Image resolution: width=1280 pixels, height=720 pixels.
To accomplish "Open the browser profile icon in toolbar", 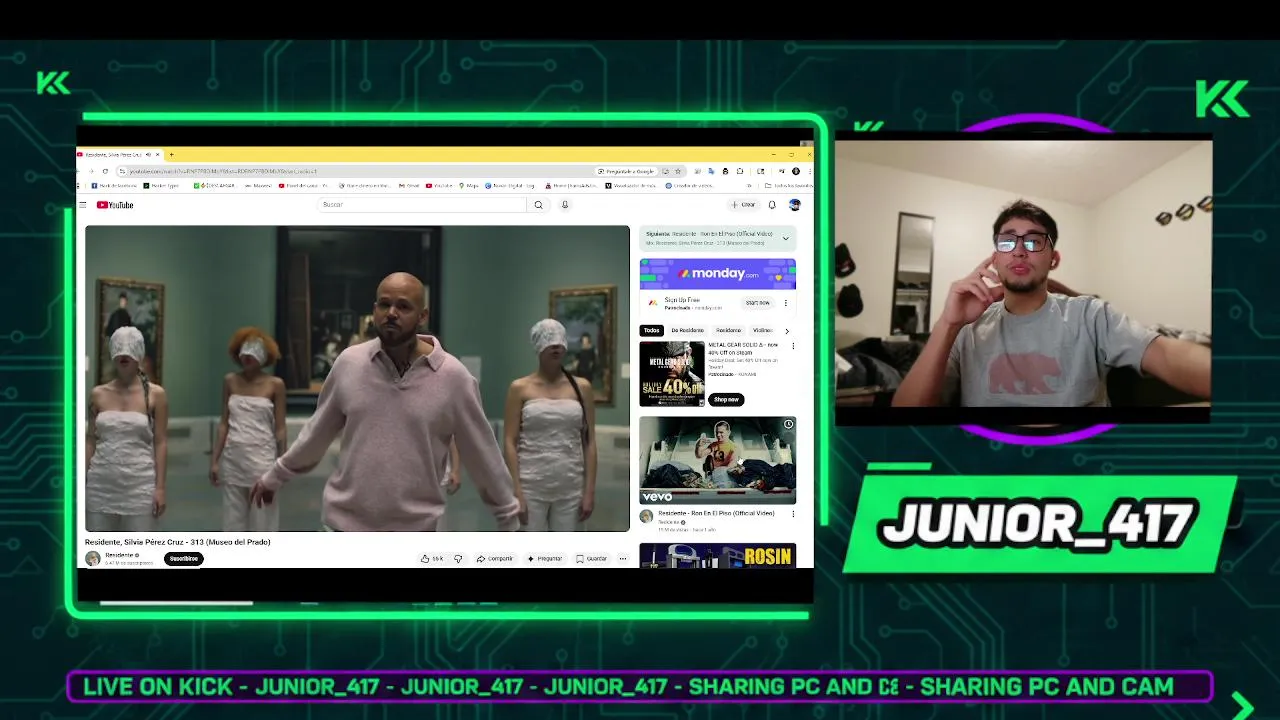I will 796,171.
